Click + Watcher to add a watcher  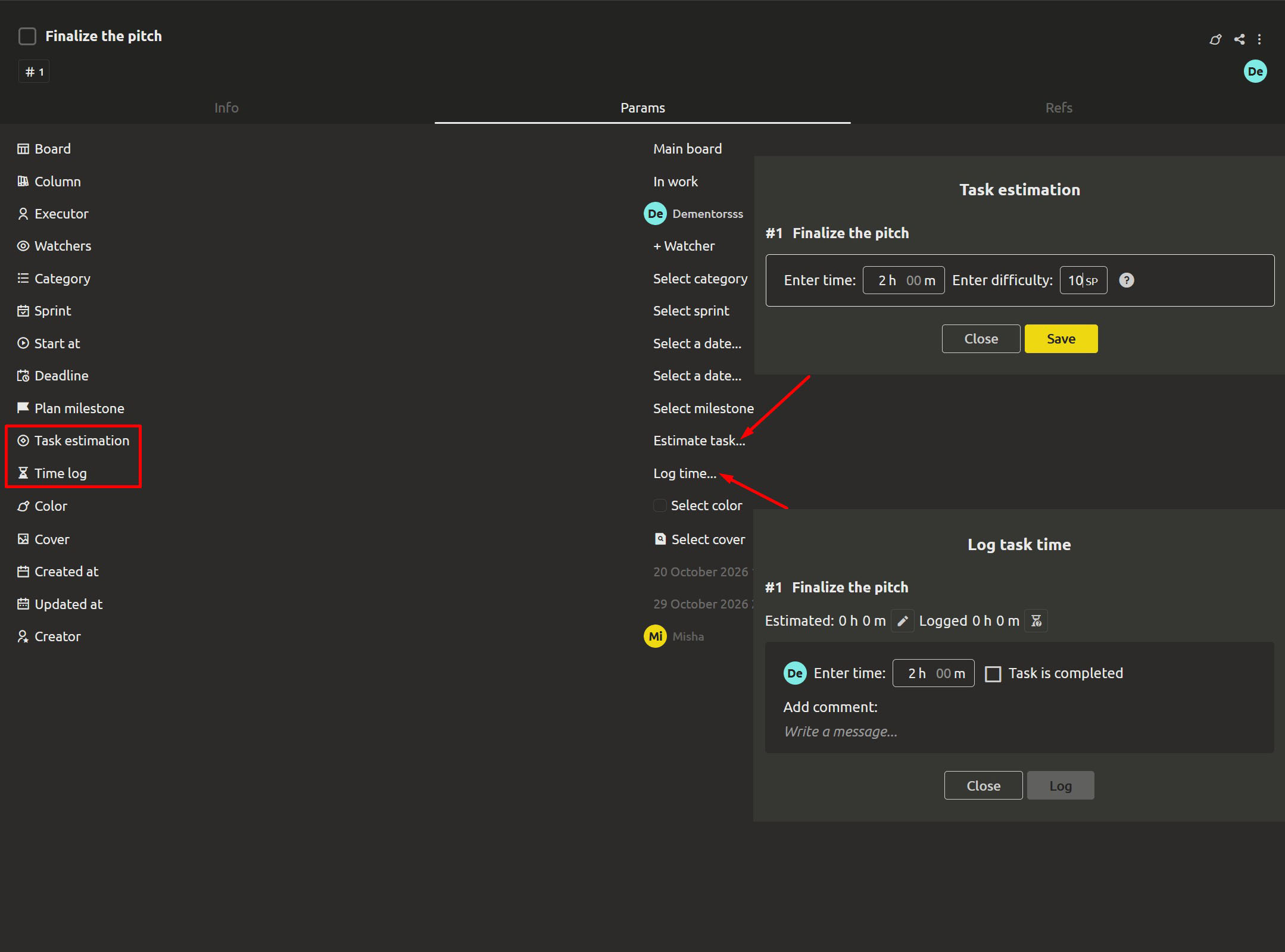pos(684,246)
